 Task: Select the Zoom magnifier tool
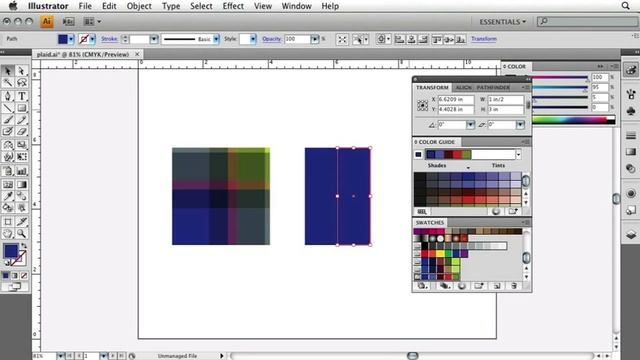(x=22, y=233)
